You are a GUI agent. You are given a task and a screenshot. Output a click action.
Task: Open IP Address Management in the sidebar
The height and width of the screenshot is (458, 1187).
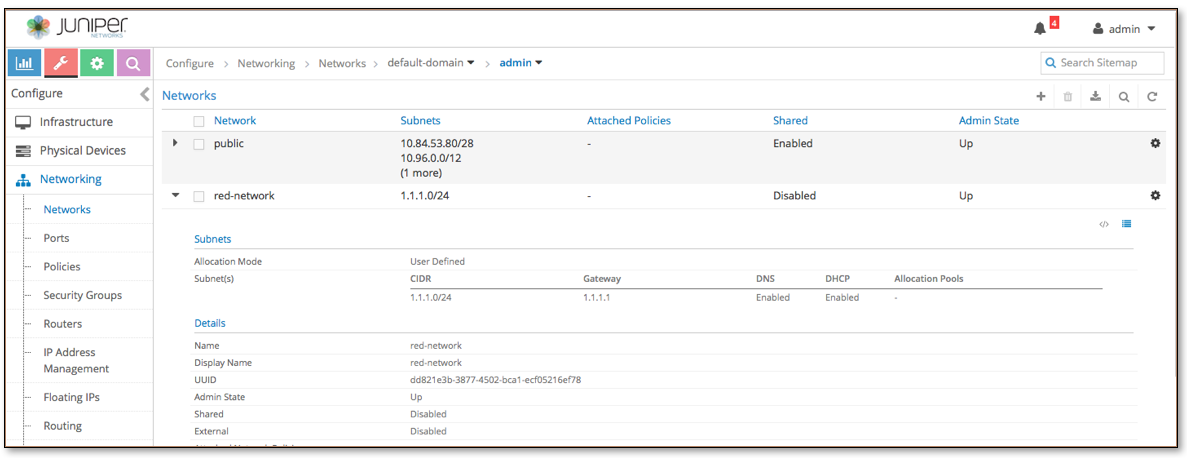[76, 361]
